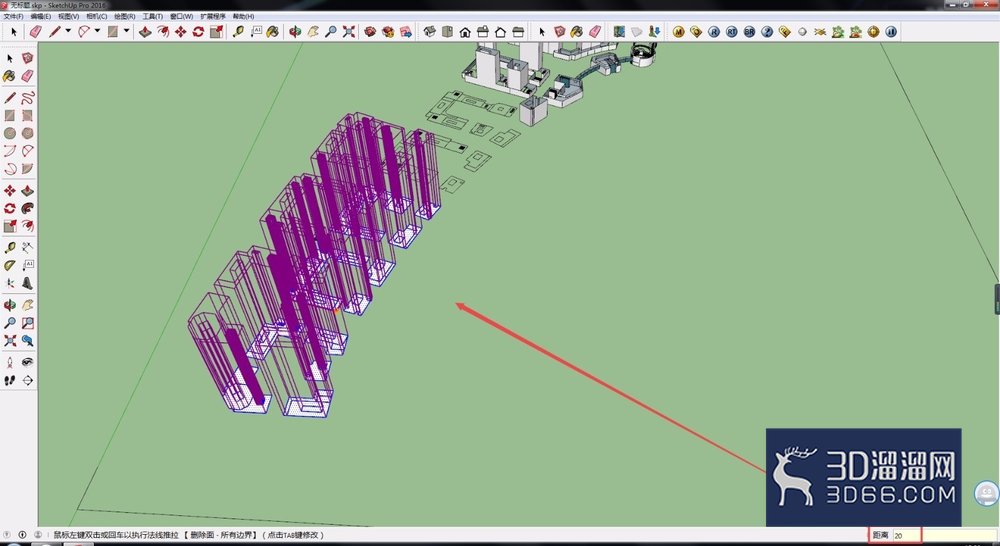Image resolution: width=1000 pixels, height=546 pixels.
Task: Click the 距离 label in status bar
Action: 880,535
